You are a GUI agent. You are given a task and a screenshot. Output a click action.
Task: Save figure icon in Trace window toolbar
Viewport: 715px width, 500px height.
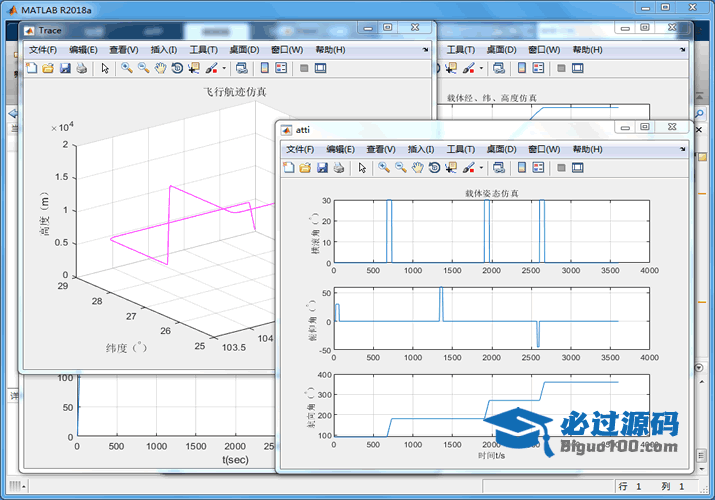tap(65, 69)
